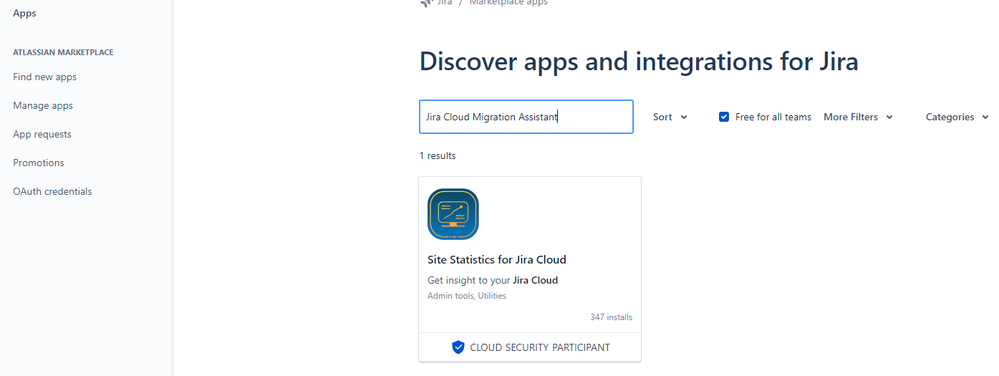999x376 pixels.
Task: Open the Sort dropdown
Action: pos(670,117)
